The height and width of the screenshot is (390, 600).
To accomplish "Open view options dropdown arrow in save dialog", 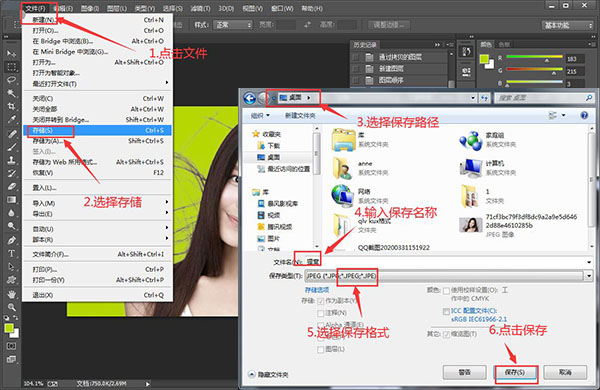I will 563,115.
